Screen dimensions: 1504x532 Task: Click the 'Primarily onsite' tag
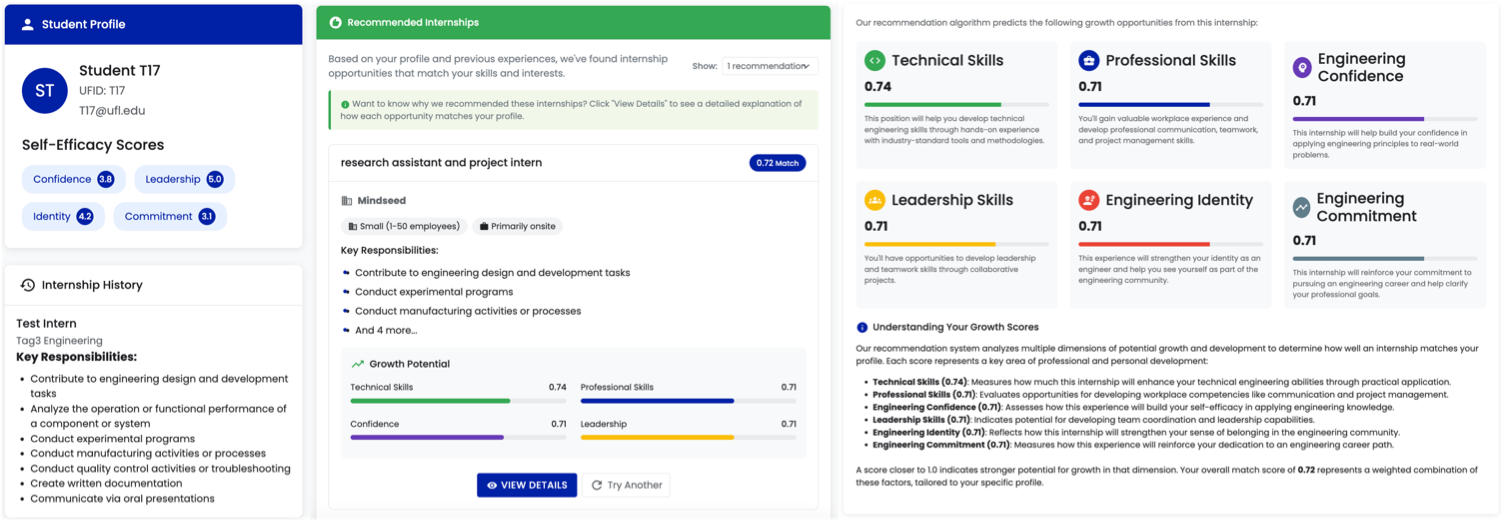517,227
